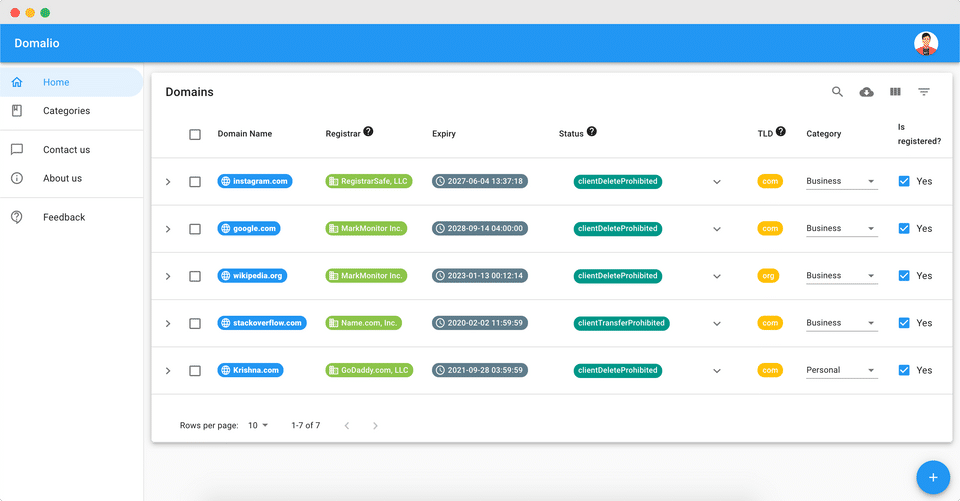
Task: Open Category dropdown for wikipedia.org
Action: click(842, 276)
